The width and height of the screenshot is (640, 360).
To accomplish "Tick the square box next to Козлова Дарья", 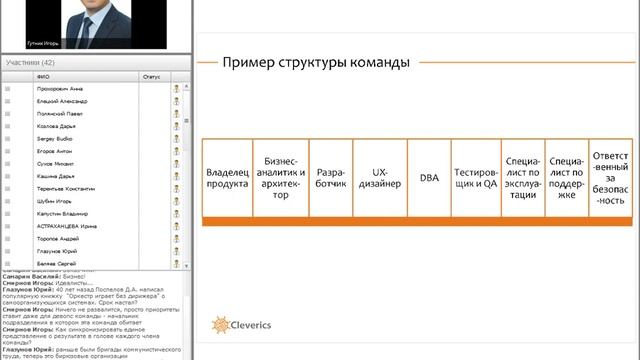I will (x=7, y=126).
